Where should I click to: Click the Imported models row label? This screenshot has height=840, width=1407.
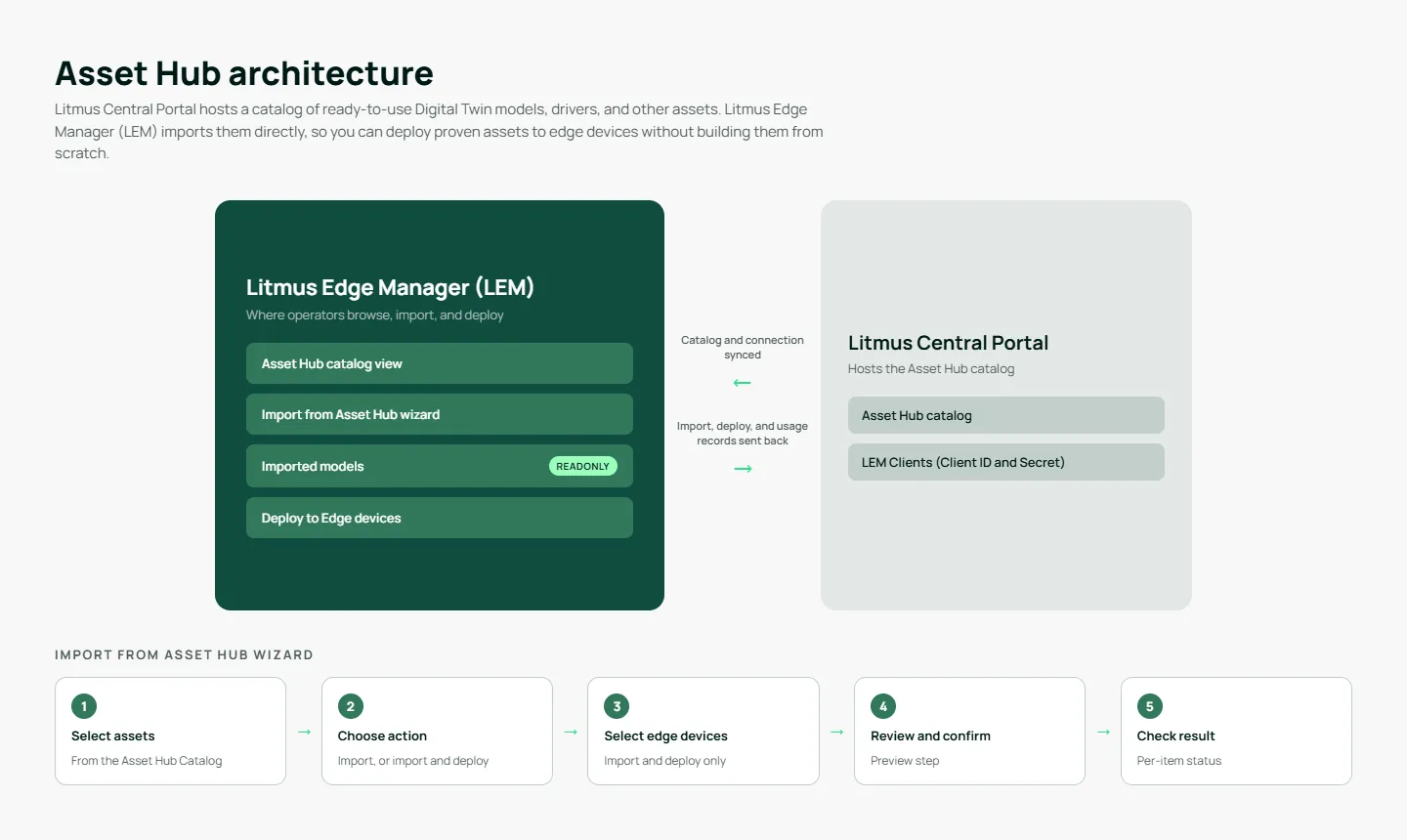[x=313, y=467]
